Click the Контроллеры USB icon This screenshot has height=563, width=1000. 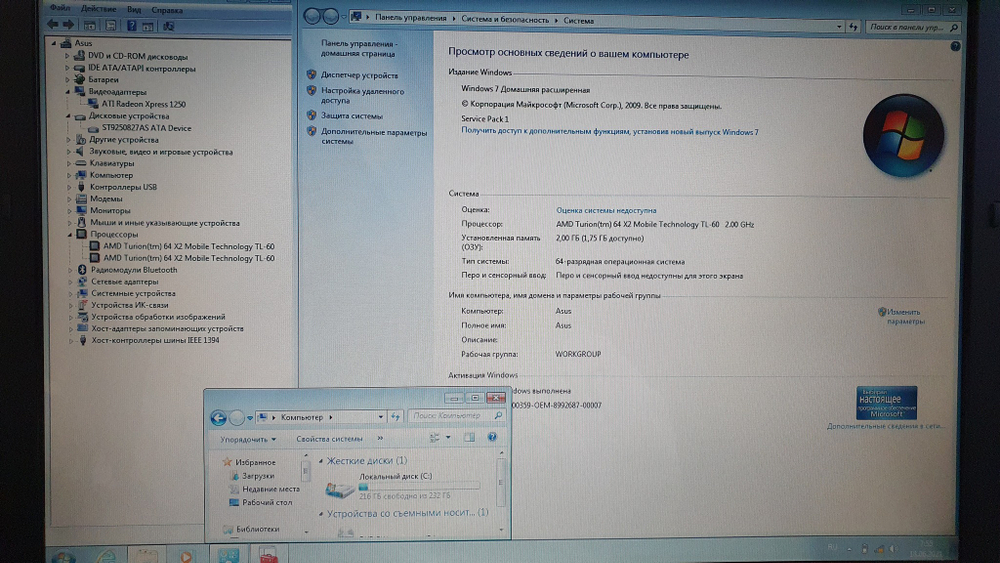point(81,187)
